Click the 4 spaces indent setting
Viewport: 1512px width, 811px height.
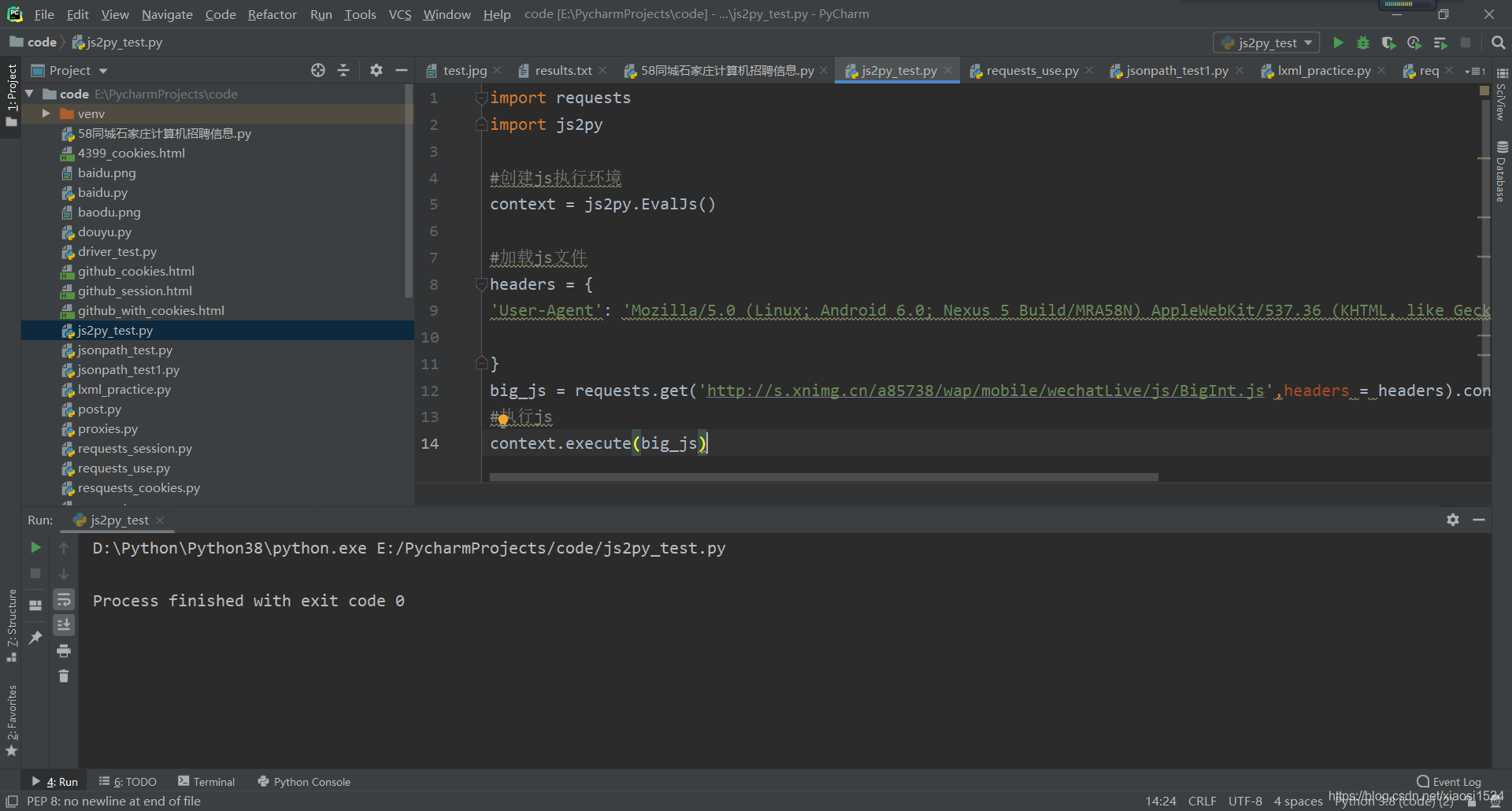(1298, 801)
